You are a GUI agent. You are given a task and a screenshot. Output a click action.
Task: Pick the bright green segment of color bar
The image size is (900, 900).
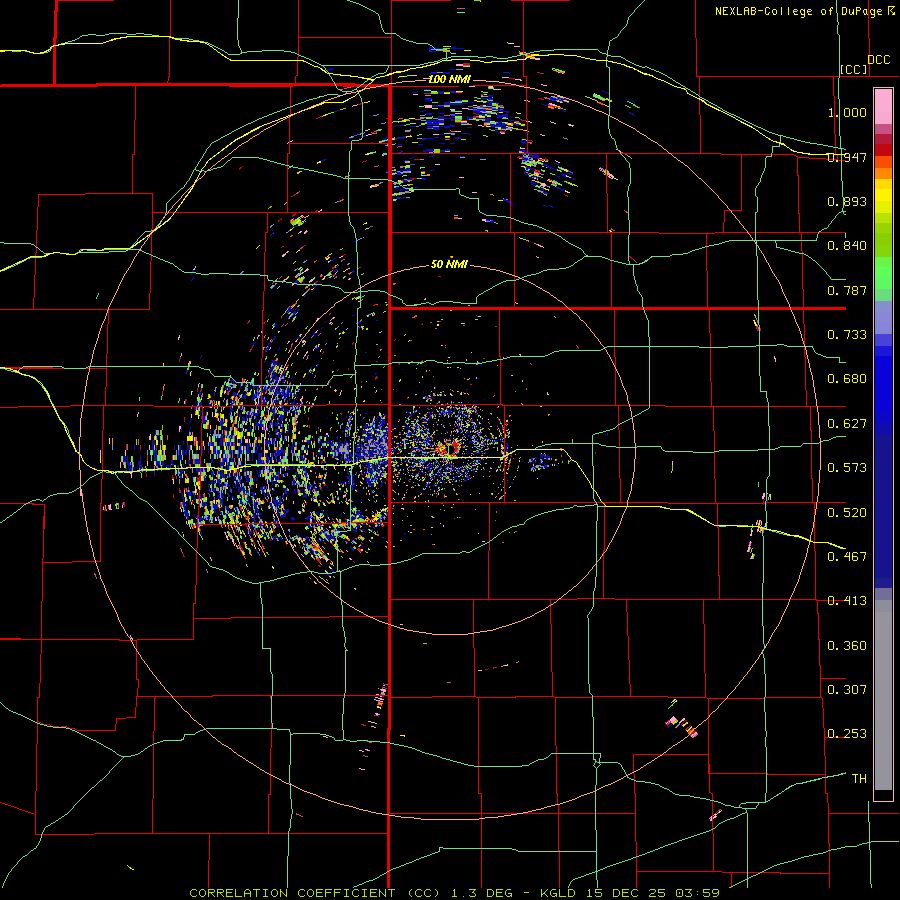click(x=883, y=273)
